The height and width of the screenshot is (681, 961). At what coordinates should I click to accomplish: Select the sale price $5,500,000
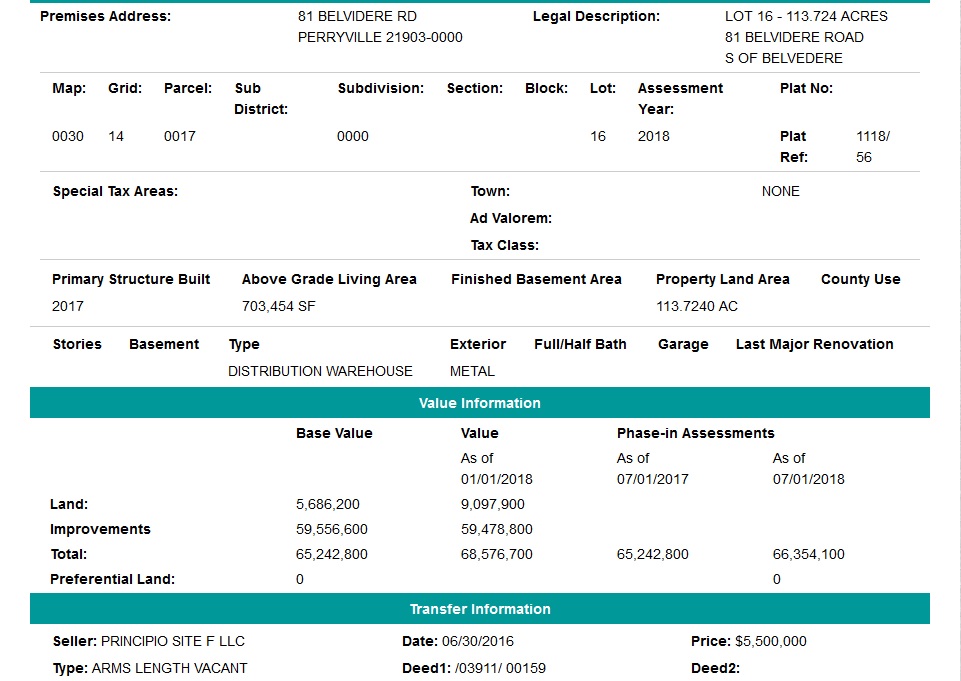[x=770, y=641]
